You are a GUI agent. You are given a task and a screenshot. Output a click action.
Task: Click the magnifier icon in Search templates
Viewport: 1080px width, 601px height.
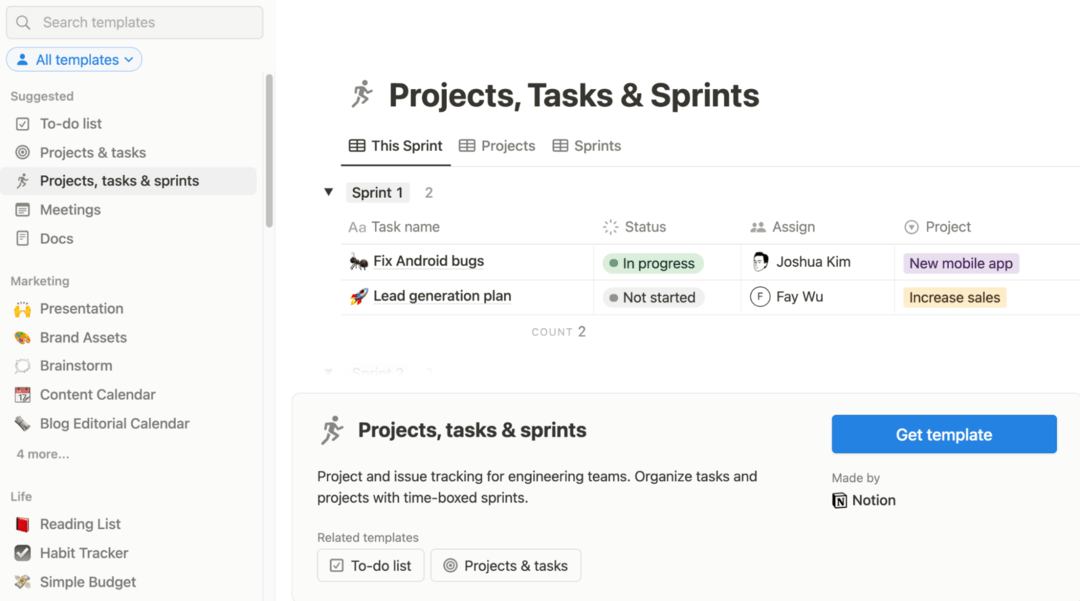coord(24,22)
